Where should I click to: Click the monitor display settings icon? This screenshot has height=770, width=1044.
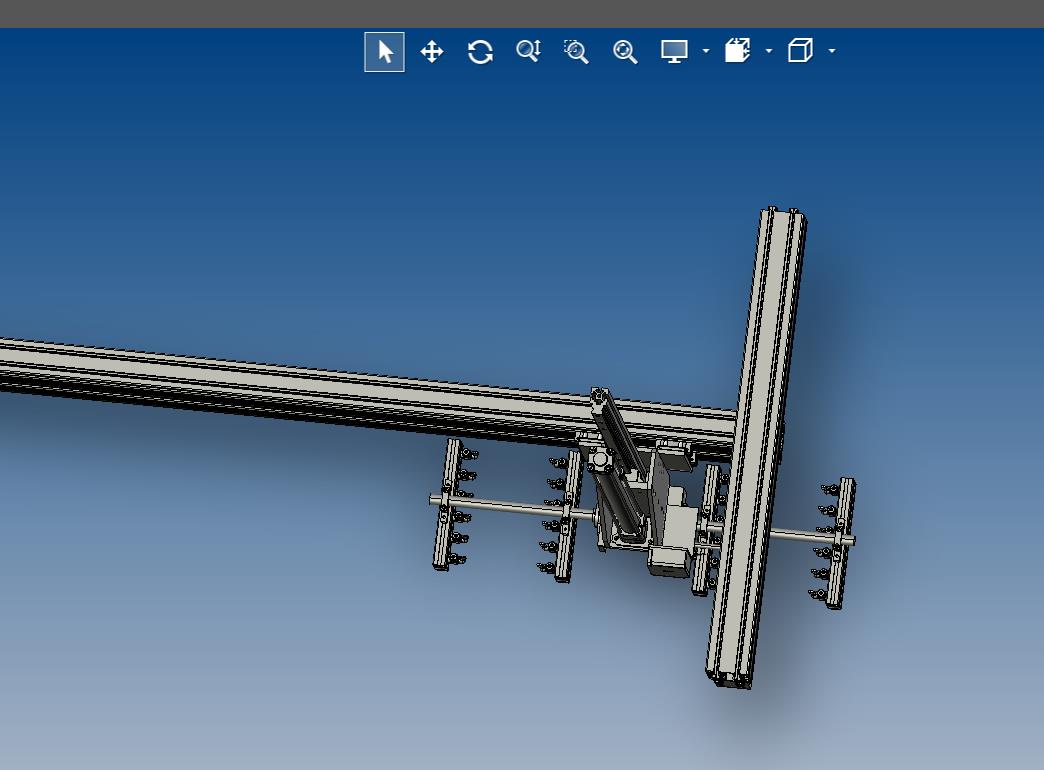pos(674,51)
